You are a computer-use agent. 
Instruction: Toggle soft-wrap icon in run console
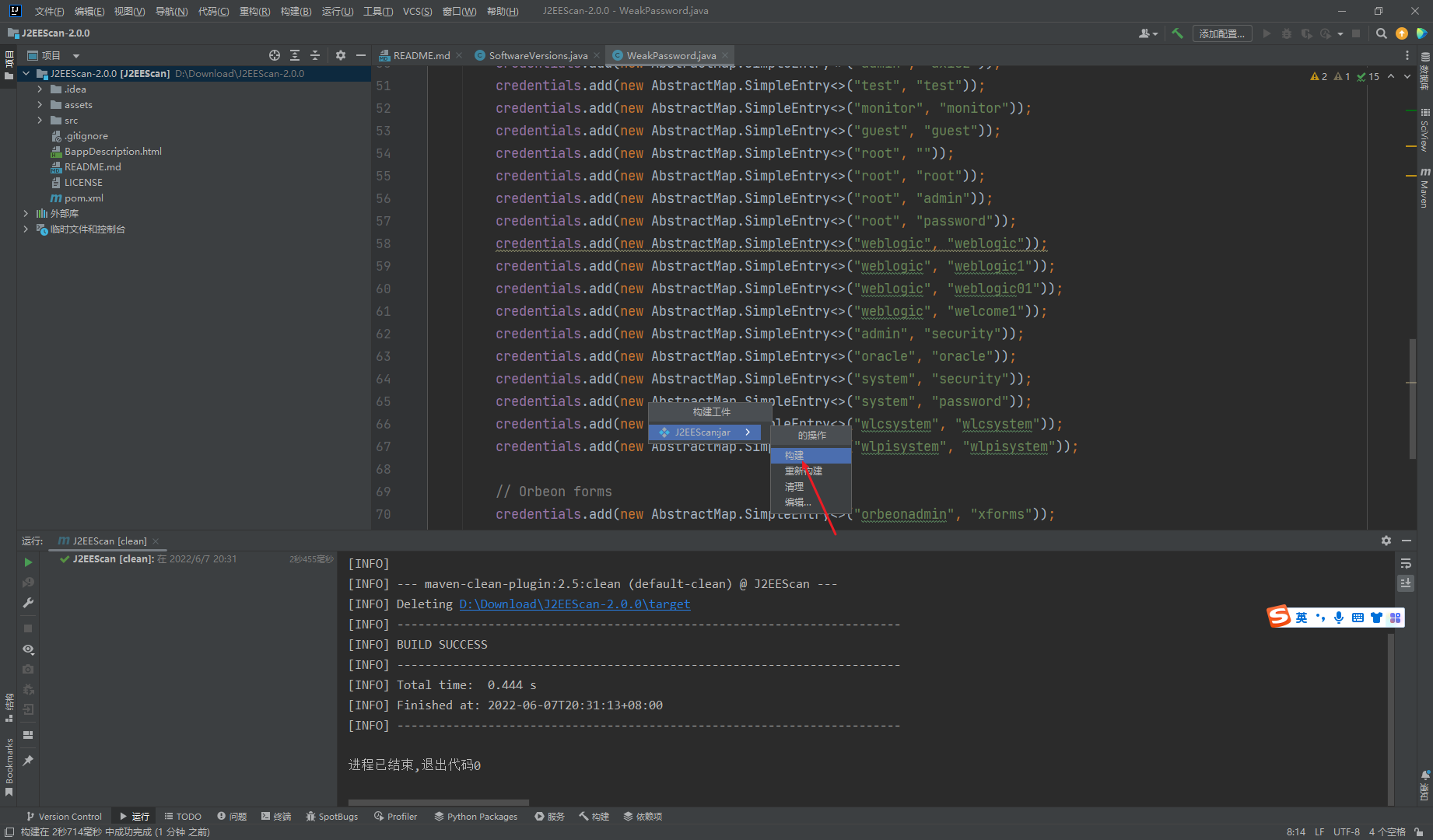point(1406,563)
